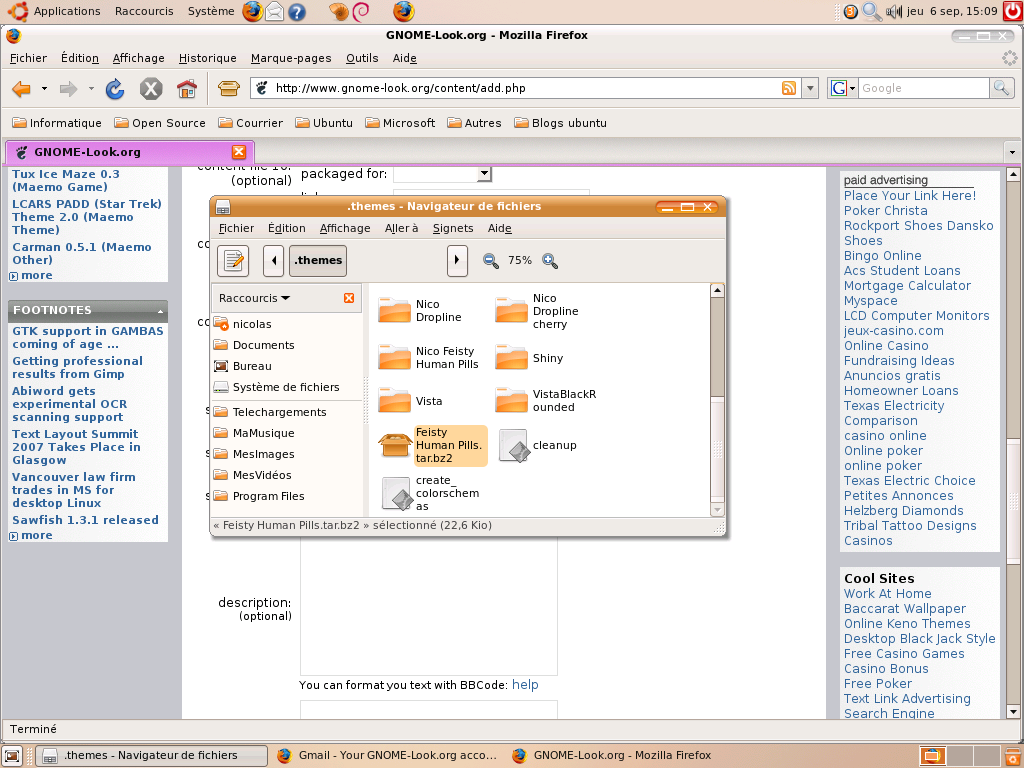
Task: Click RSS feed icon in URL bar
Action: click(x=789, y=88)
